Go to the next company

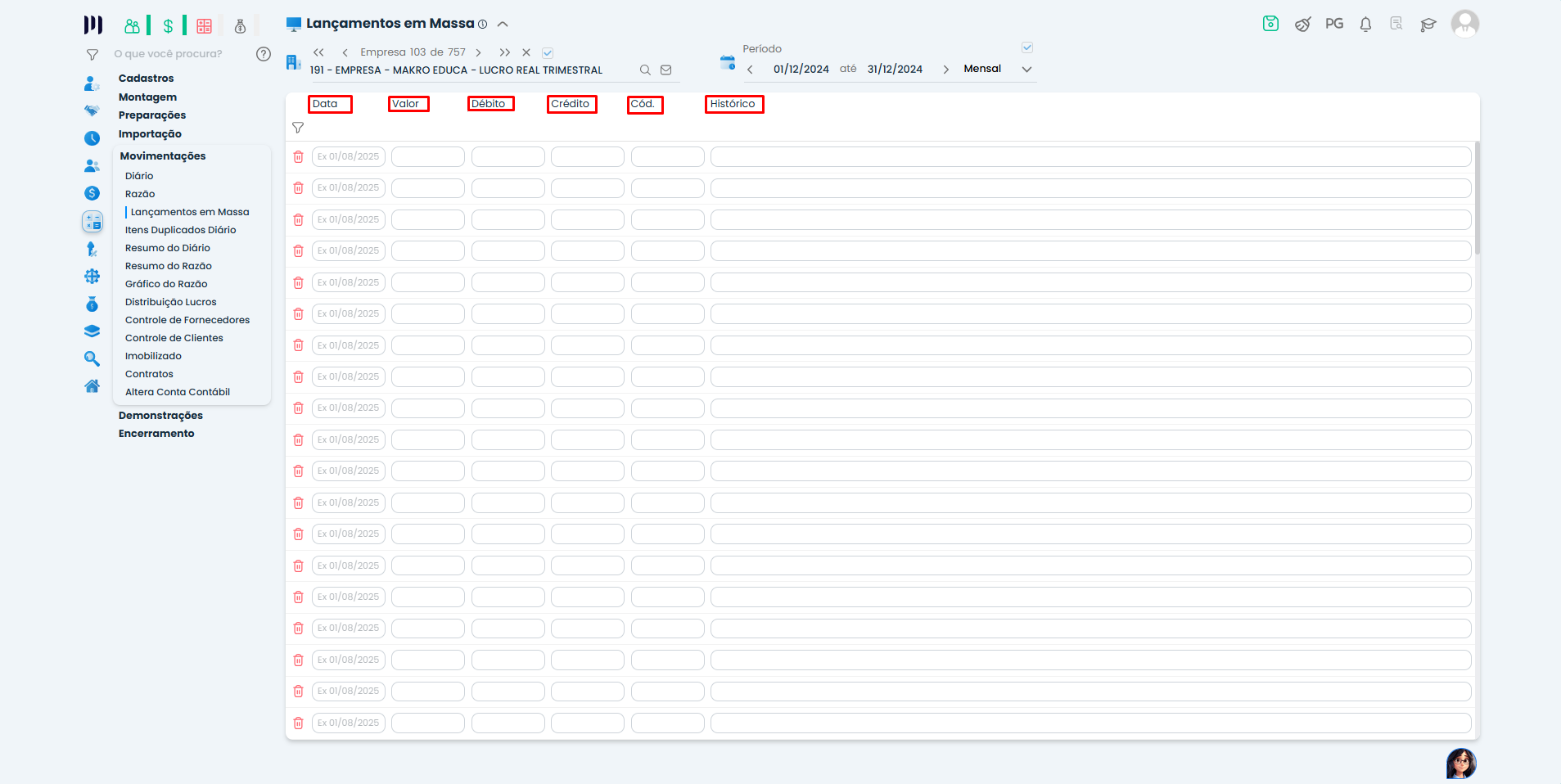coord(478,52)
